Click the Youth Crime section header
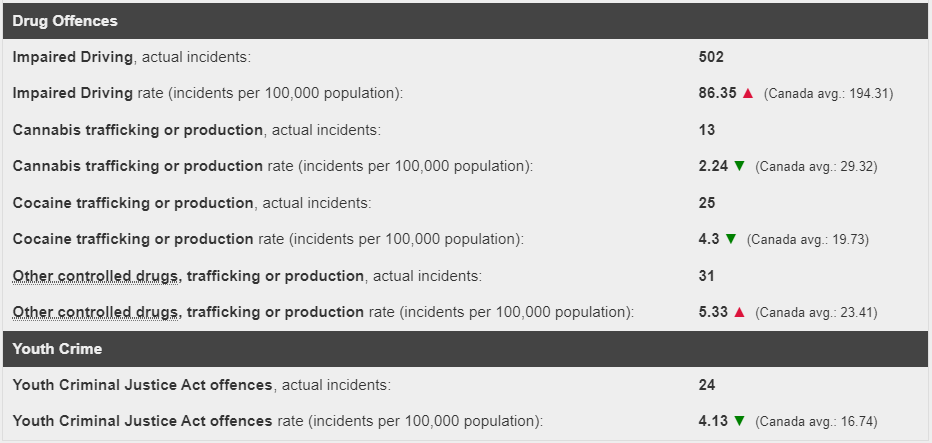 click(x=465, y=349)
